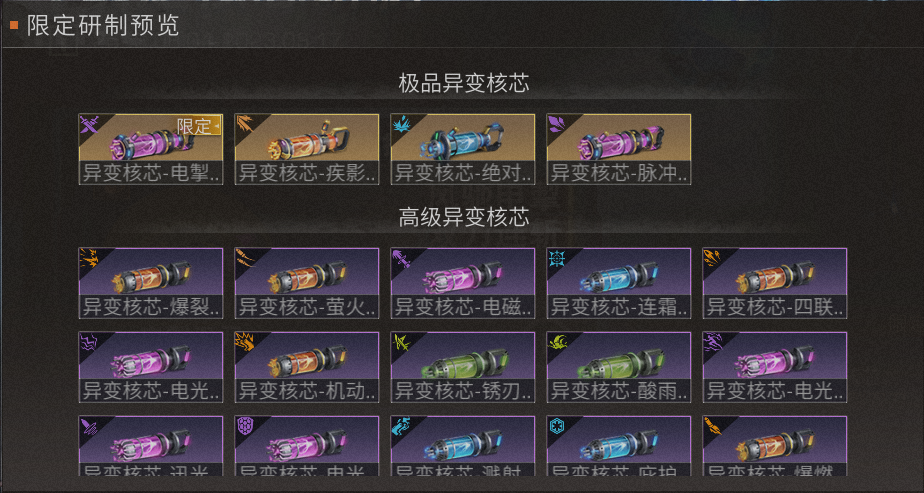Open the 异变核心-四联 core item
The width and height of the screenshot is (924, 493).
coord(775,283)
